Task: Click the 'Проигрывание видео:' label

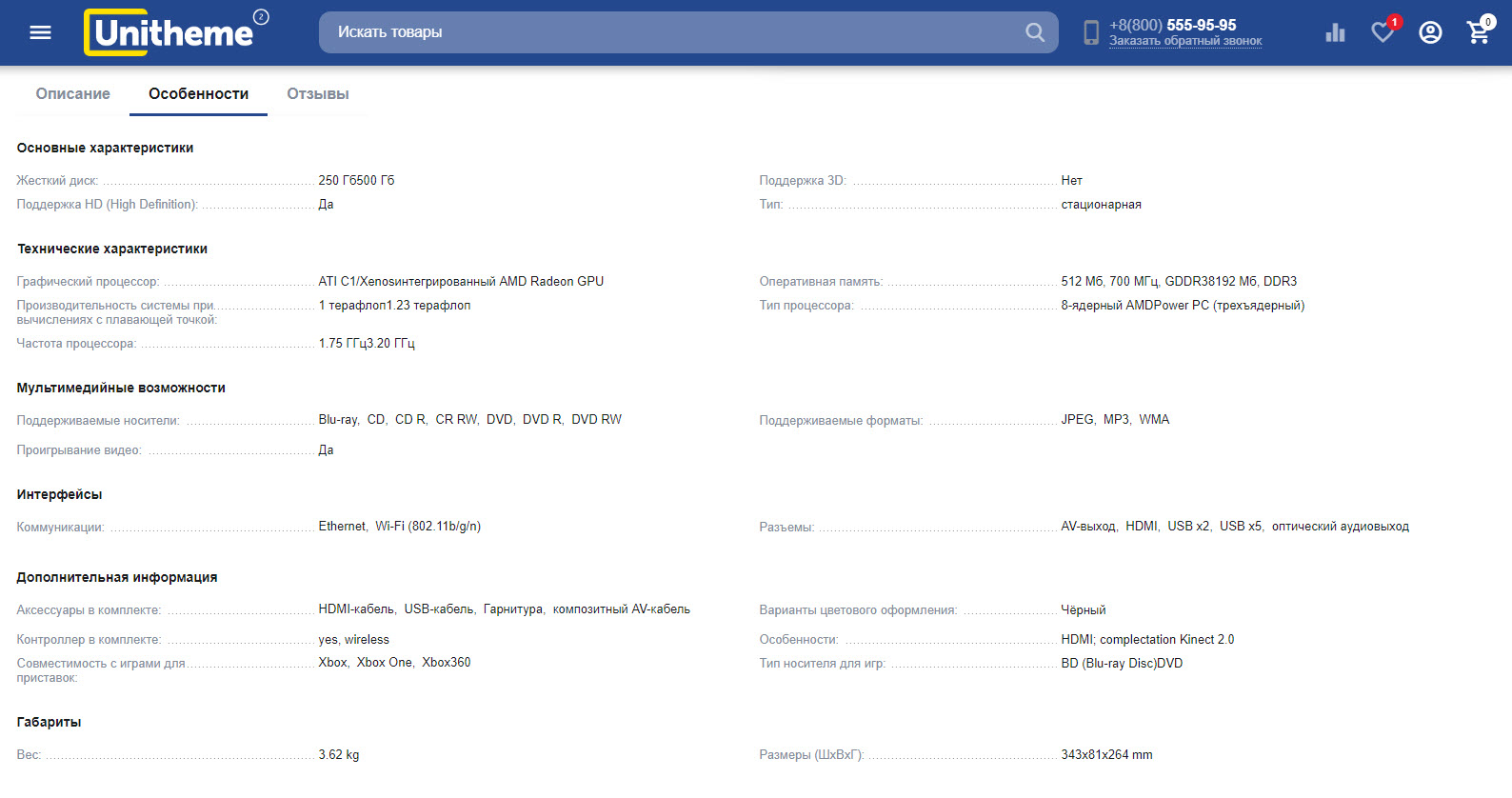Action: pyautogui.click(x=79, y=449)
